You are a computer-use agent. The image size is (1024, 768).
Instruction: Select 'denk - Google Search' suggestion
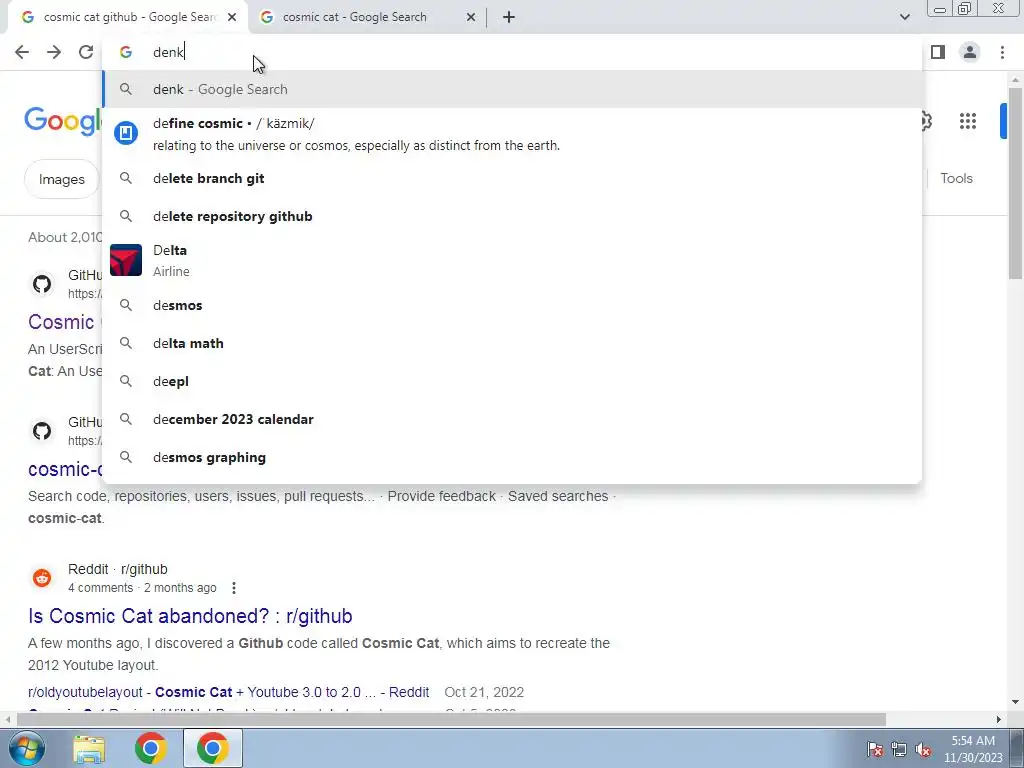pos(512,89)
